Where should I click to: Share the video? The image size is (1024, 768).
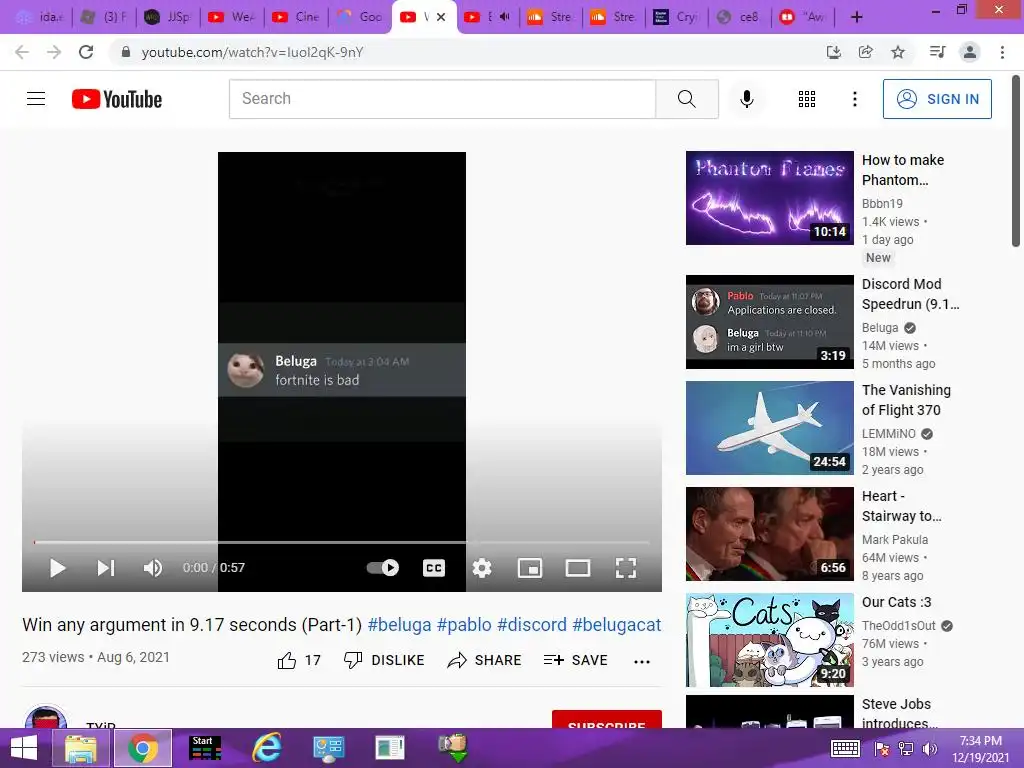(x=484, y=660)
